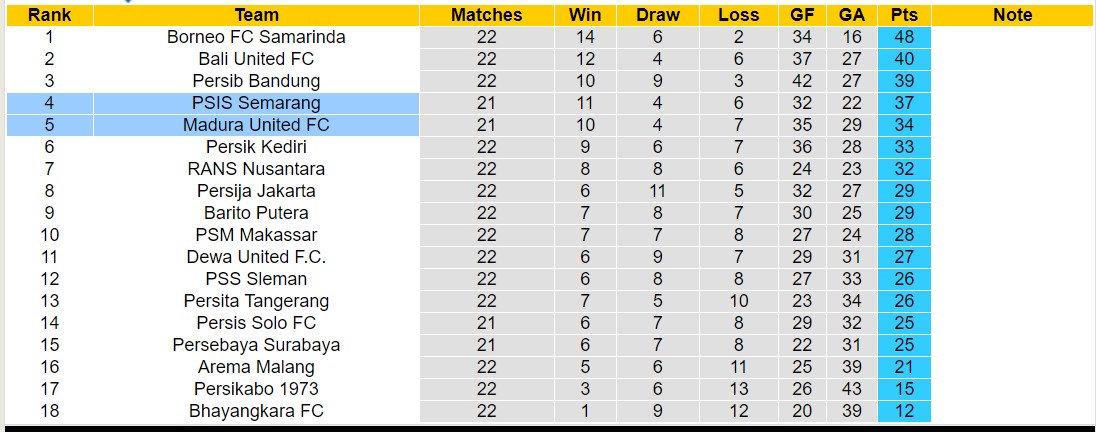
Task: Open the Bali United FC team link
Action: (256, 59)
